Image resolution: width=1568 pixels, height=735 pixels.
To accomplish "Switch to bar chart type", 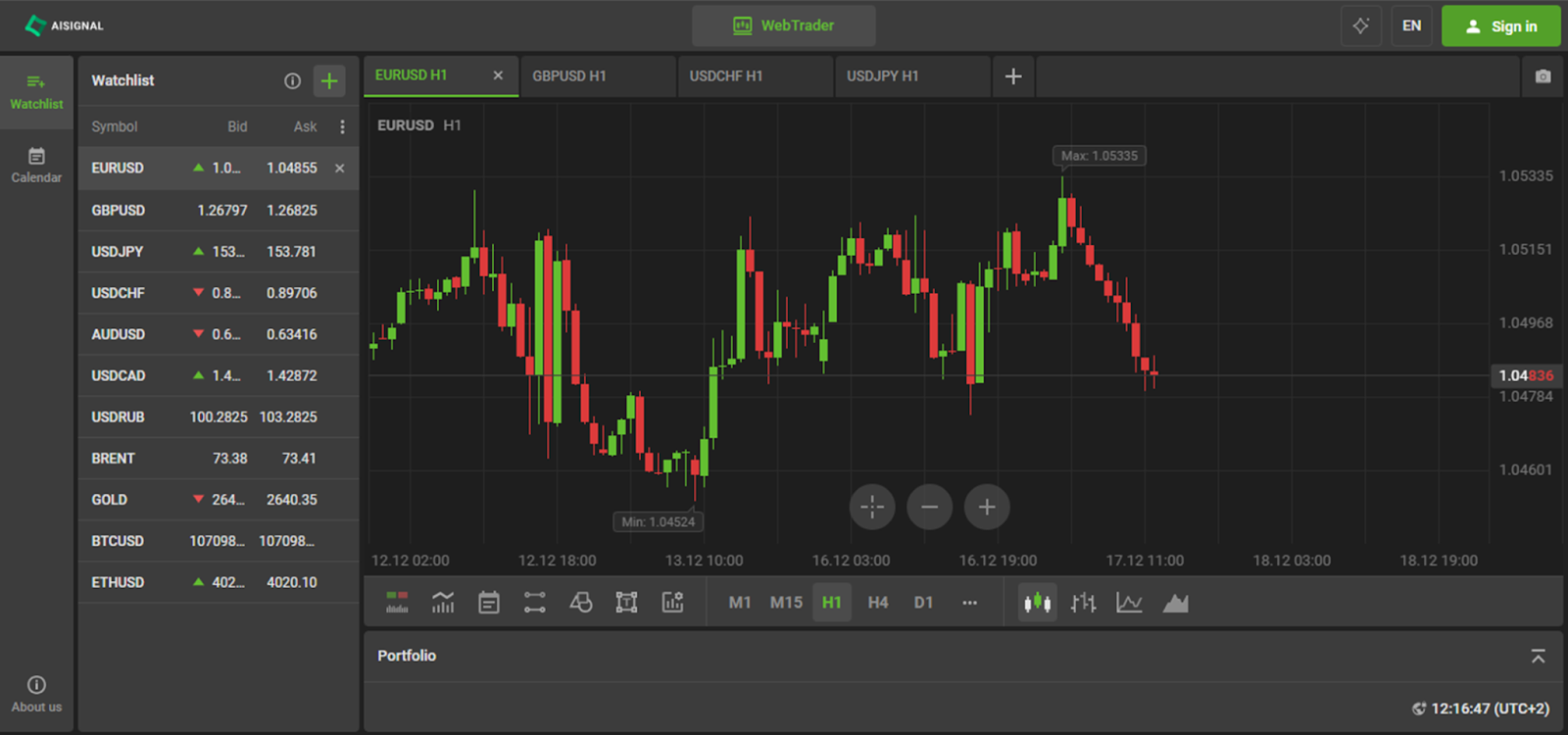I will click(x=1083, y=603).
